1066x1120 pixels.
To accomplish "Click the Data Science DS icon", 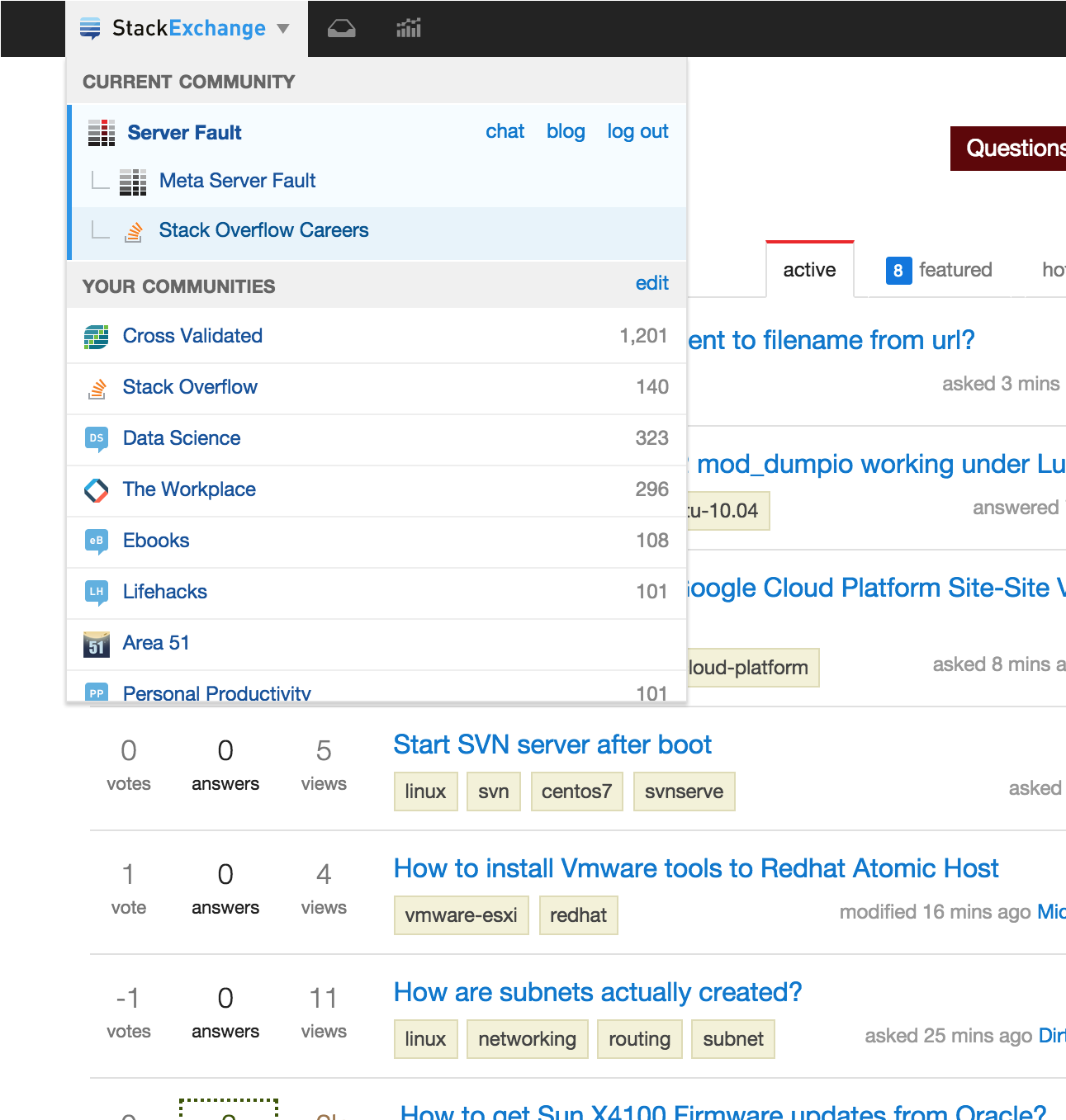I will (97, 439).
